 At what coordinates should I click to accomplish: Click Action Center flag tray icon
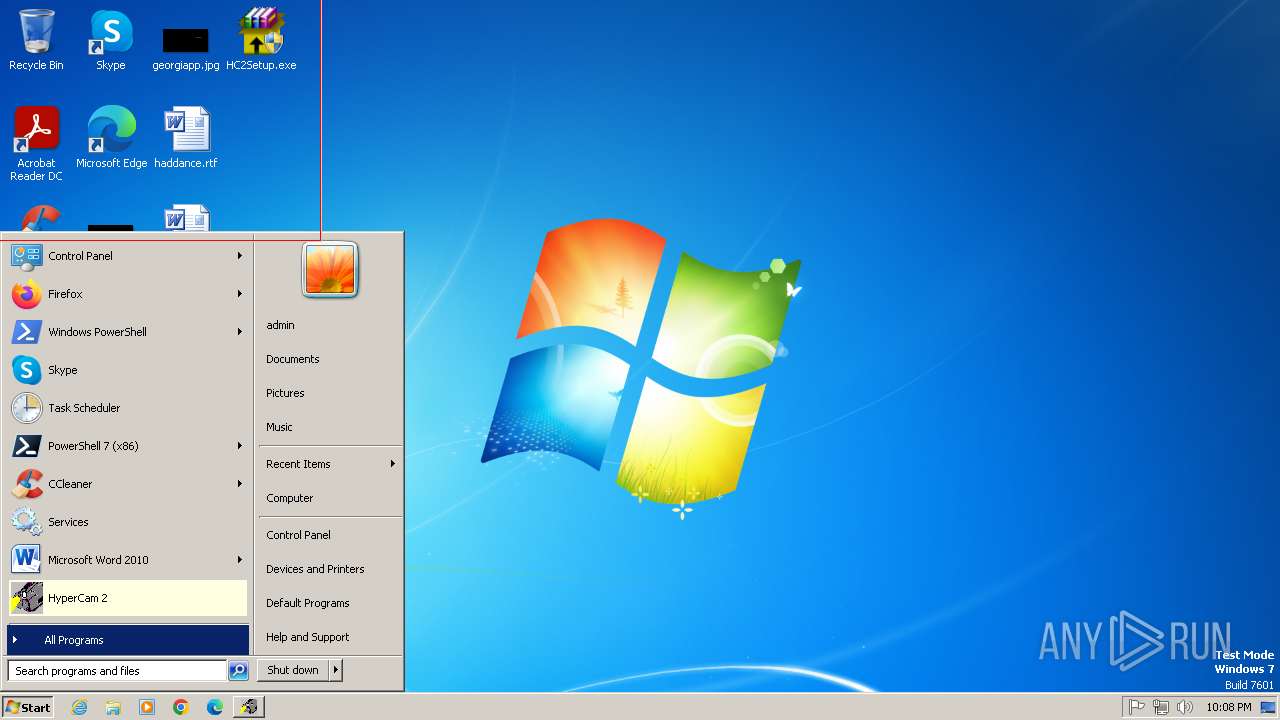click(x=1137, y=707)
